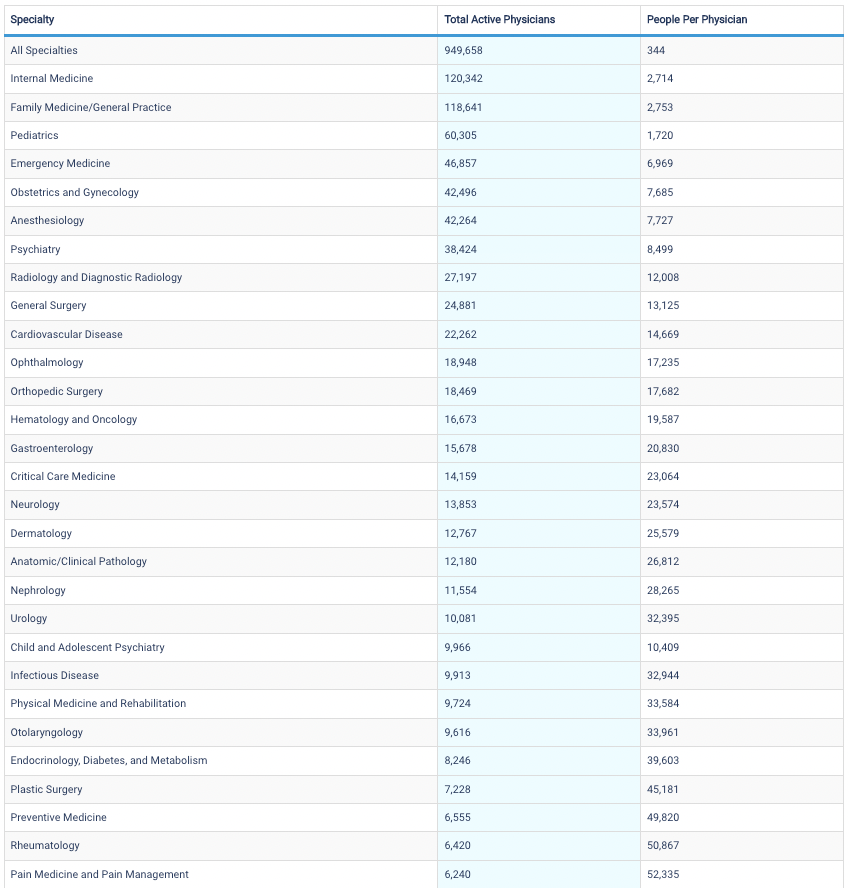Click the Obstetrics and Gynecology cell

pyautogui.click(x=75, y=192)
